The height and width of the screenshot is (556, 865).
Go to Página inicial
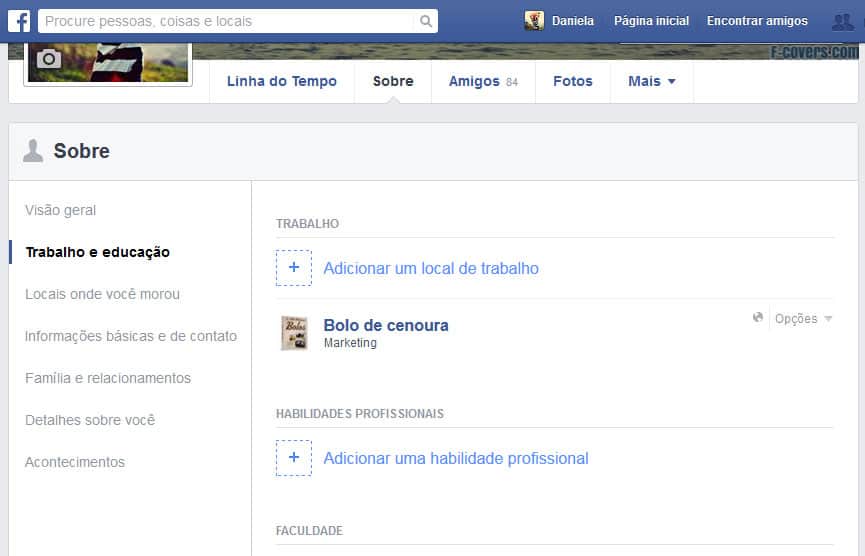(652, 21)
